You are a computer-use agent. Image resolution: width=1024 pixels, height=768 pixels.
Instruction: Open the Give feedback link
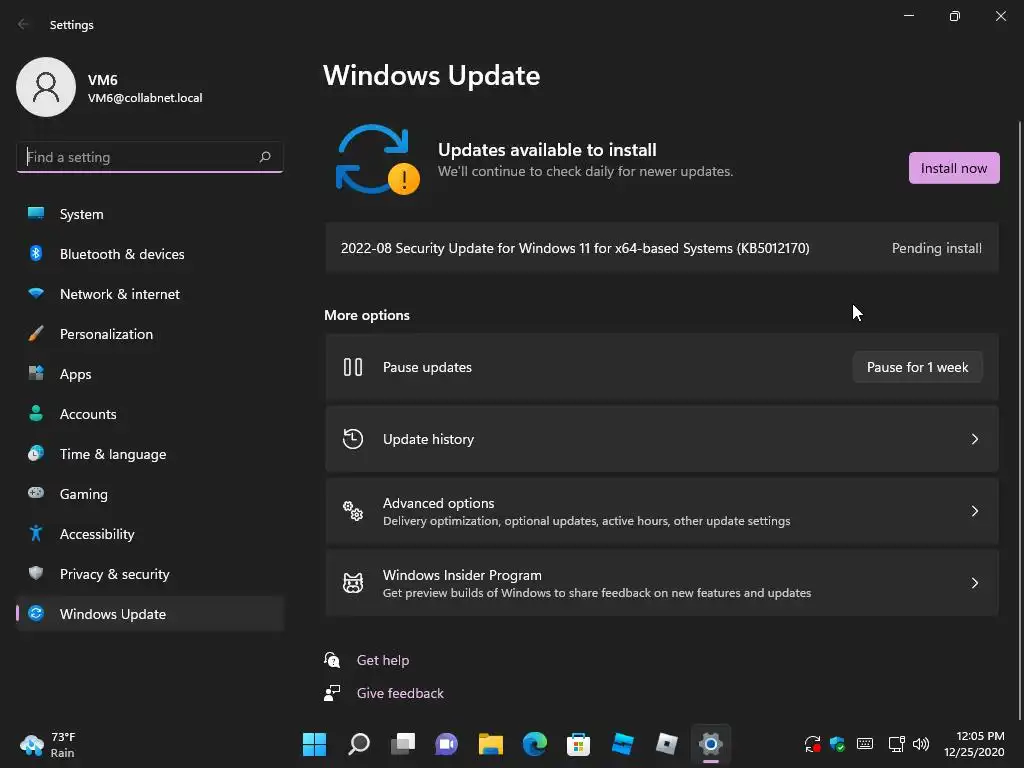[x=400, y=693]
